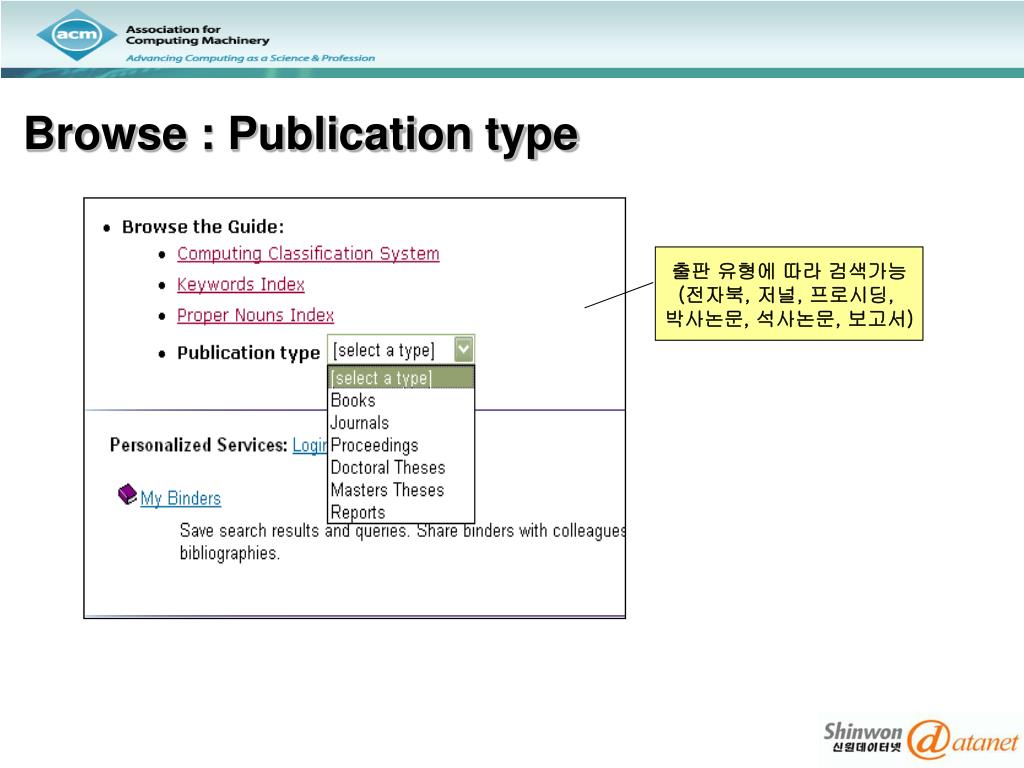
Task: Click the Publication type select box field
Action: pos(400,349)
